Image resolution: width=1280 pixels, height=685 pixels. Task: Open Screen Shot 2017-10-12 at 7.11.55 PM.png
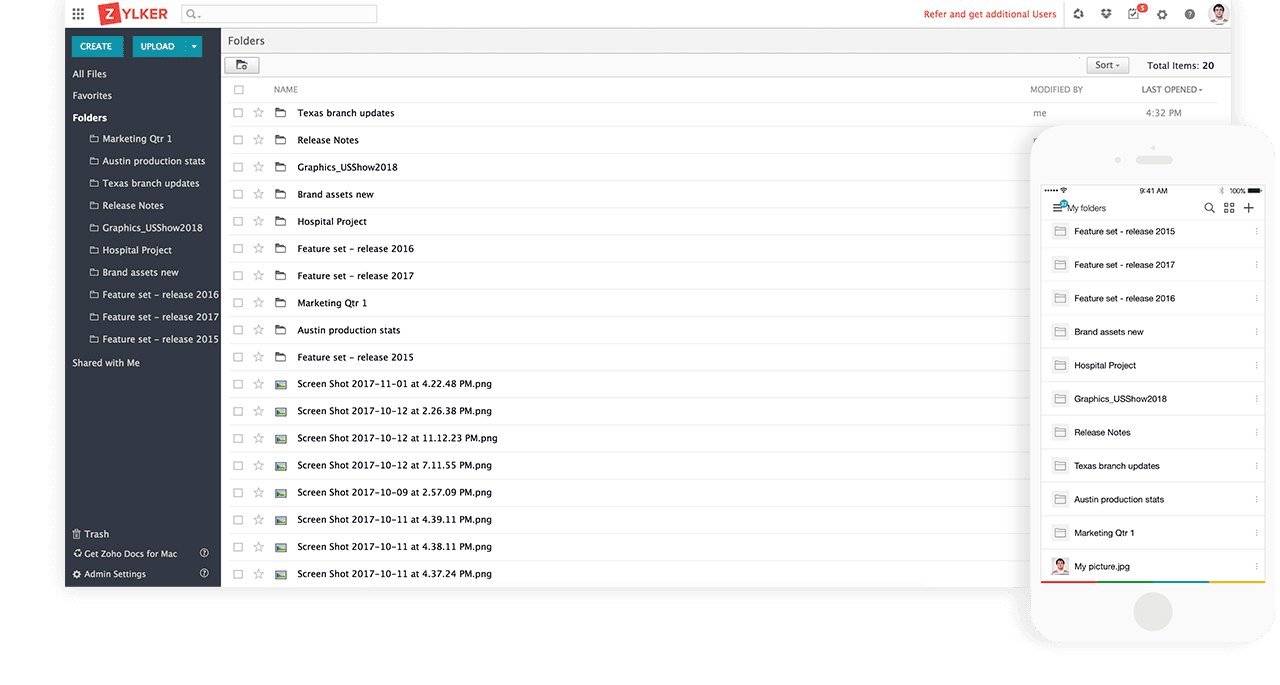(x=394, y=465)
